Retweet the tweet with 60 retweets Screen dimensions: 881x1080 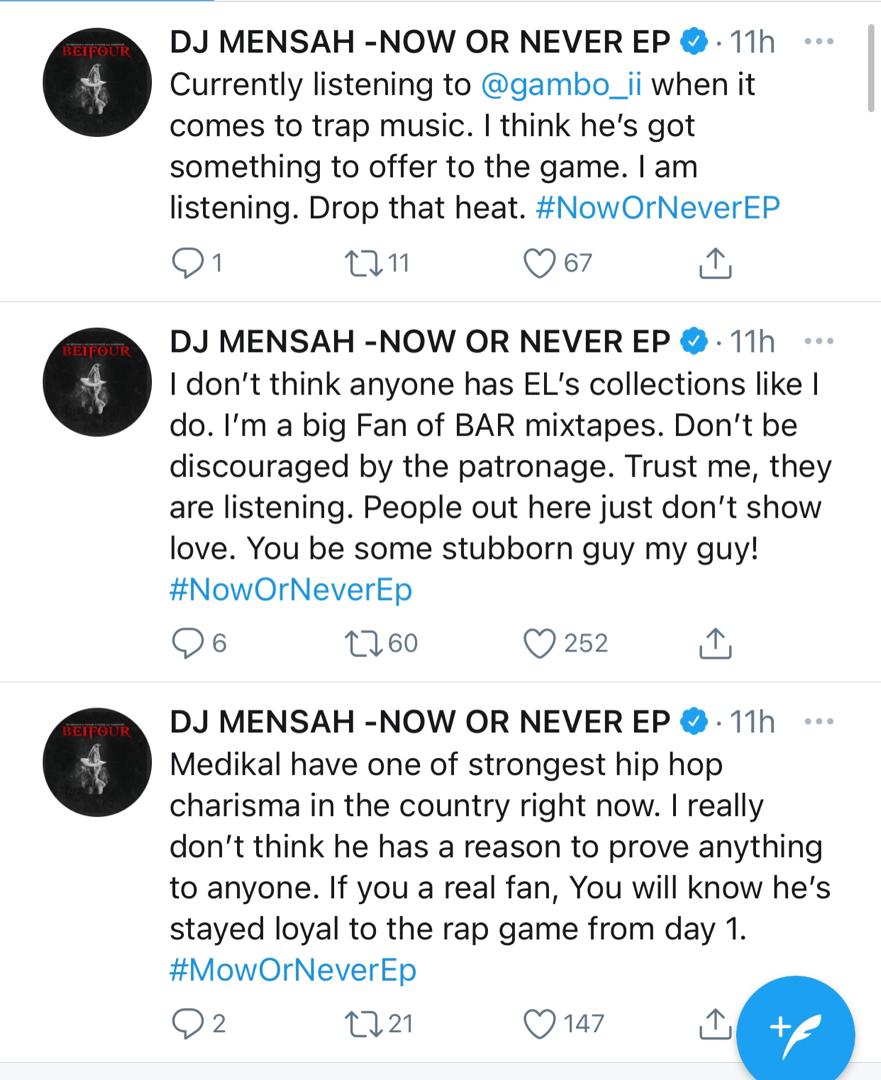tap(364, 643)
